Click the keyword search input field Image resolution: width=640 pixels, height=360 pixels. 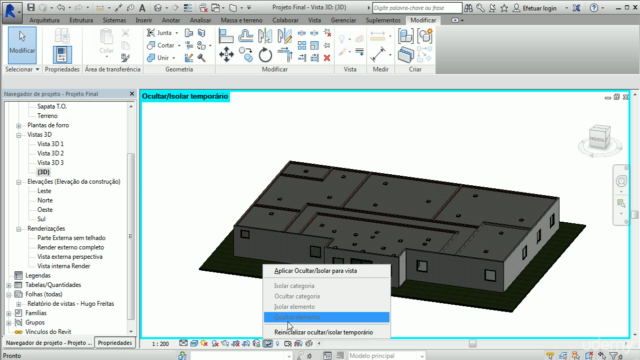pyautogui.click(x=417, y=8)
